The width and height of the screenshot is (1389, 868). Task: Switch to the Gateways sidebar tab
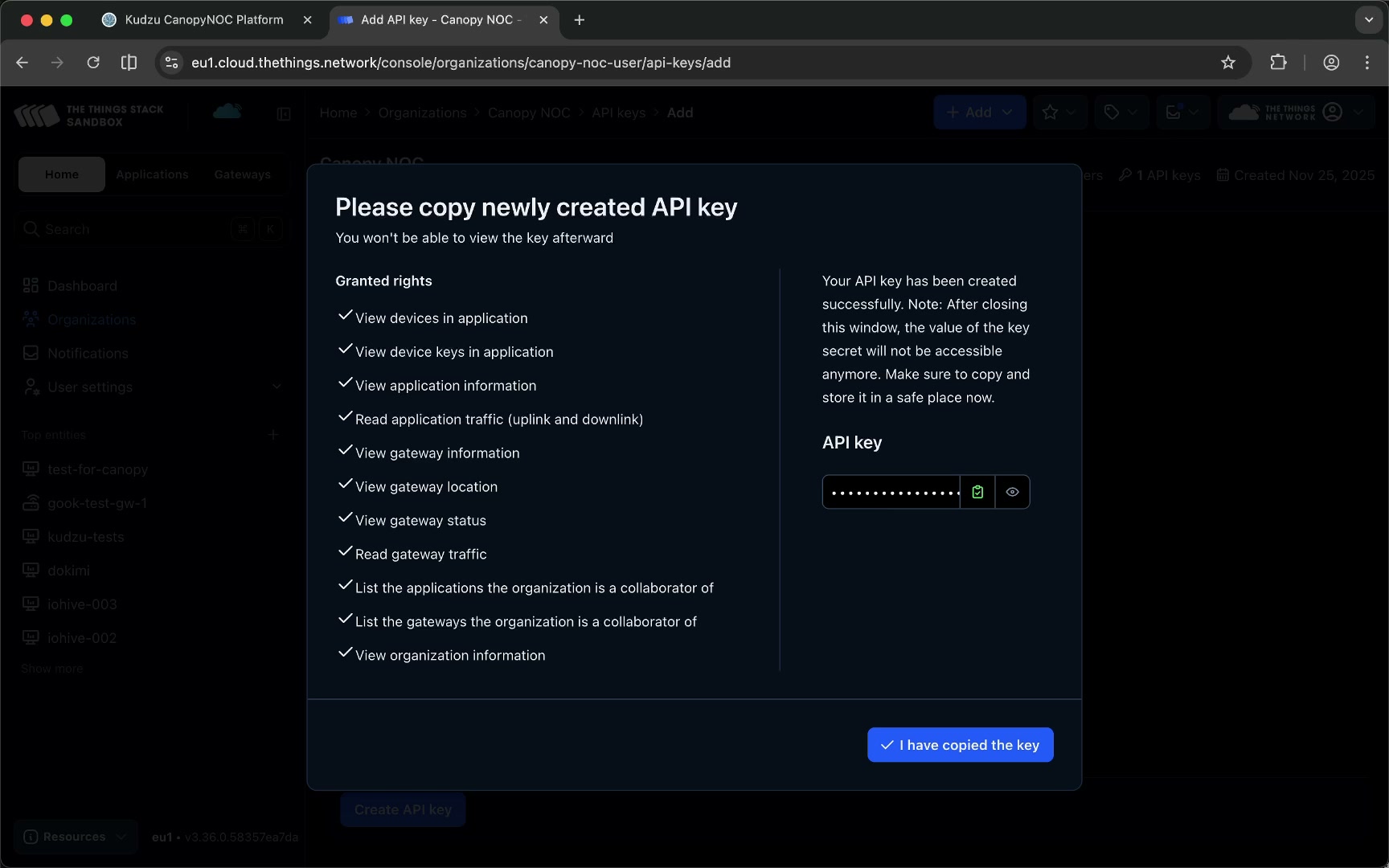click(242, 174)
